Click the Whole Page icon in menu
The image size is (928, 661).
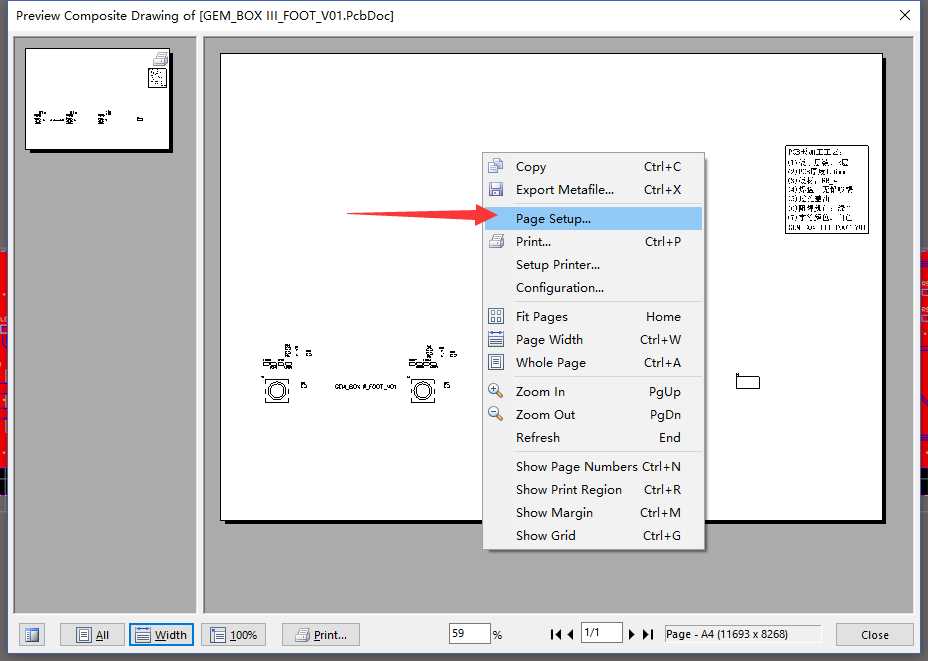point(495,363)
